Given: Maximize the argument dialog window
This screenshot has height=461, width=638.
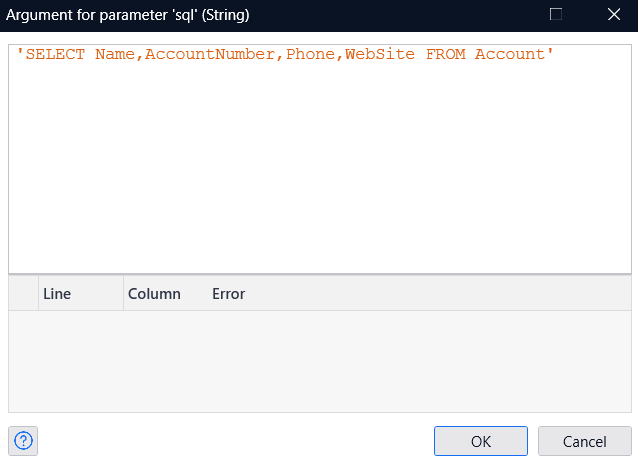Looking at the screenshot, I should tap(556, 15).
